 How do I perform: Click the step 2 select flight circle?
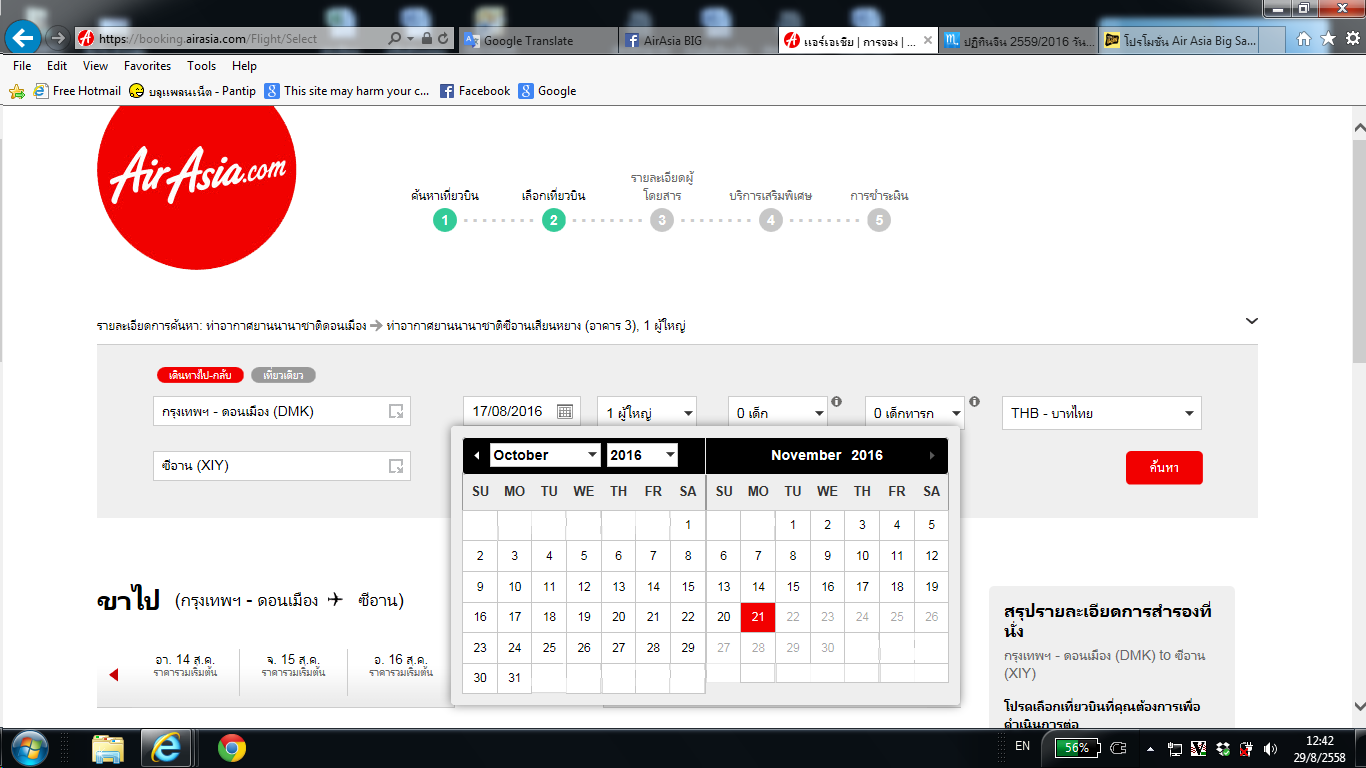(554, 220)
